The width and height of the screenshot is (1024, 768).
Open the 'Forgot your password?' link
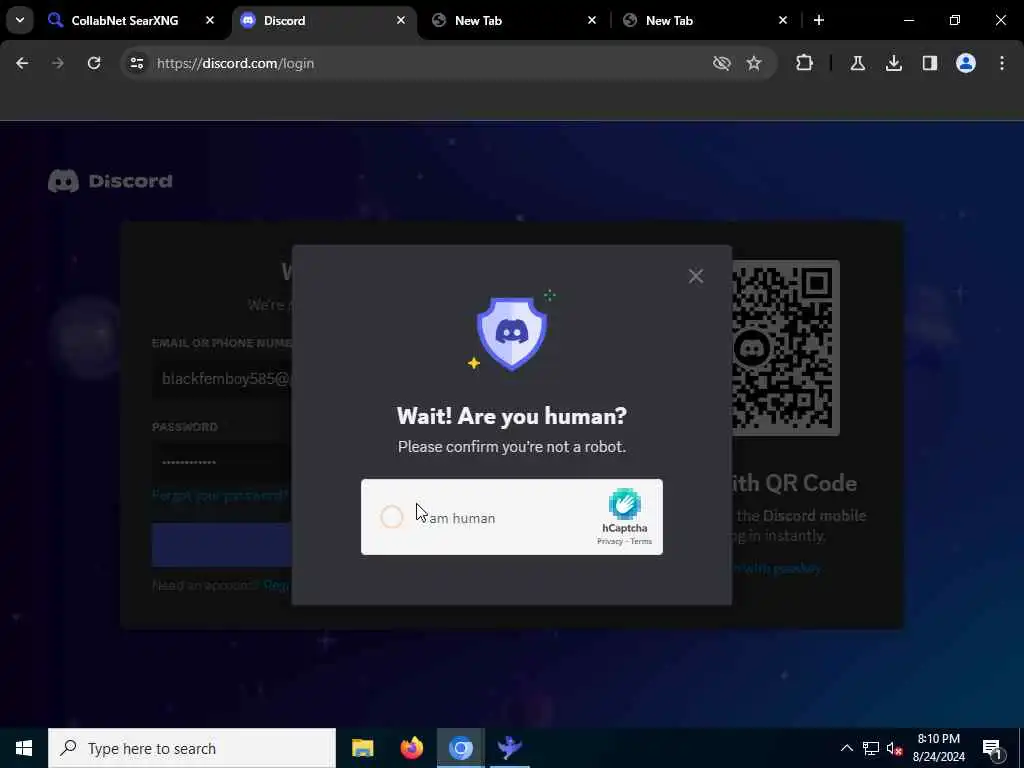(x=220, y=495)
